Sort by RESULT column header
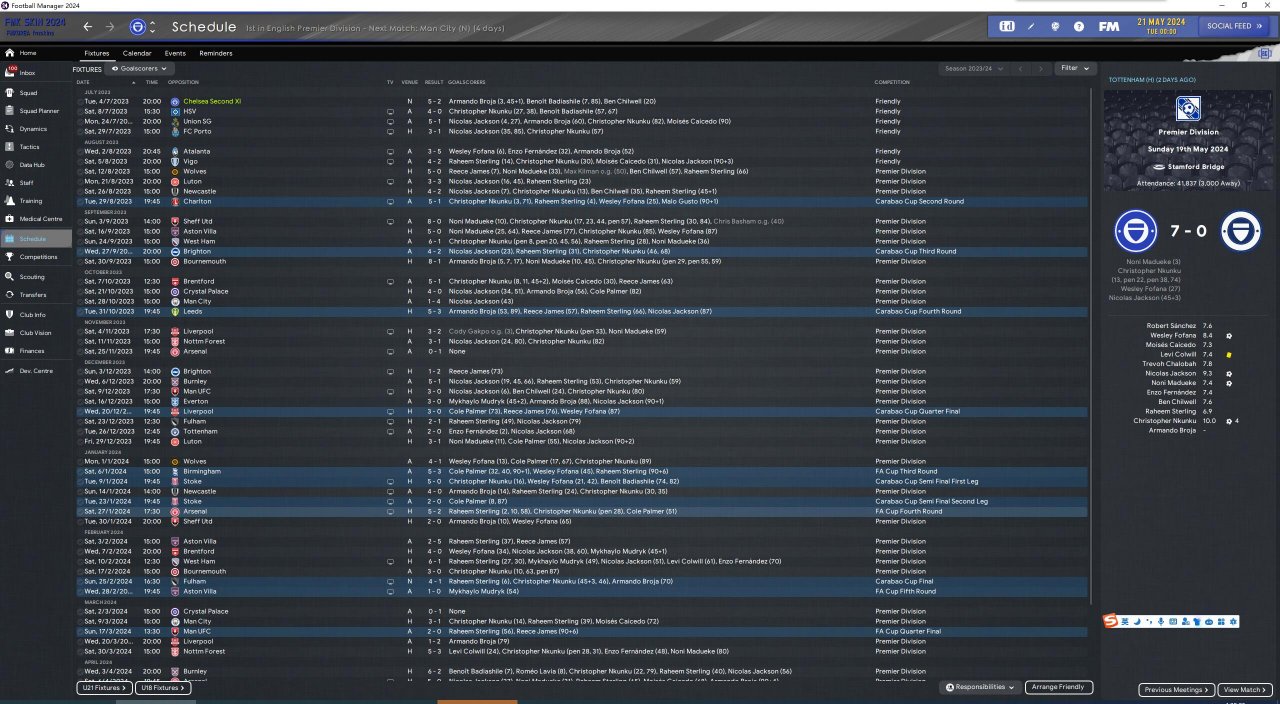This screenshot has height=704, width=1280. pyautogui.click(x=433, y=82)
